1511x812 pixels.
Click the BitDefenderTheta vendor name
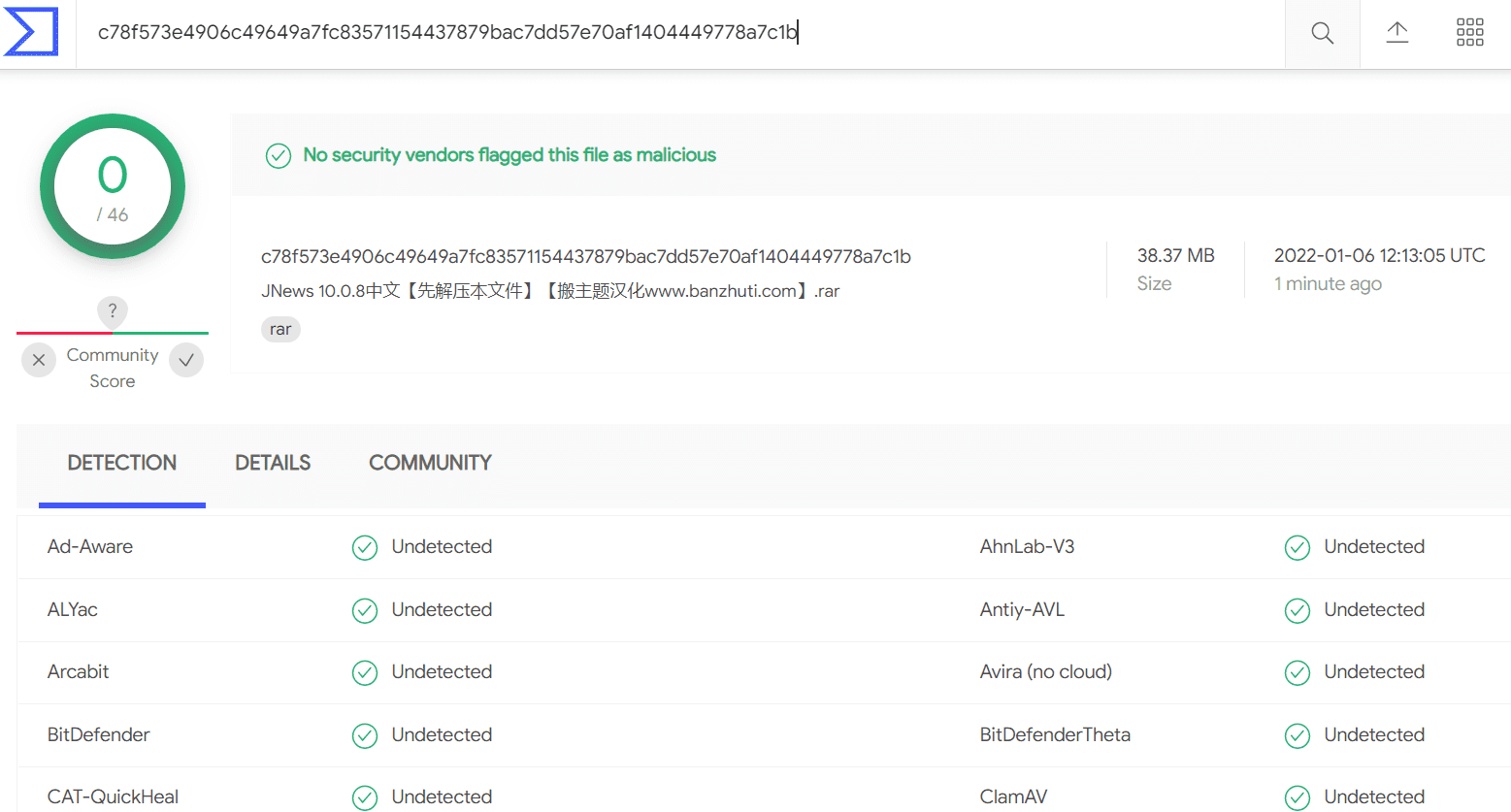[x=1056, y=734]
